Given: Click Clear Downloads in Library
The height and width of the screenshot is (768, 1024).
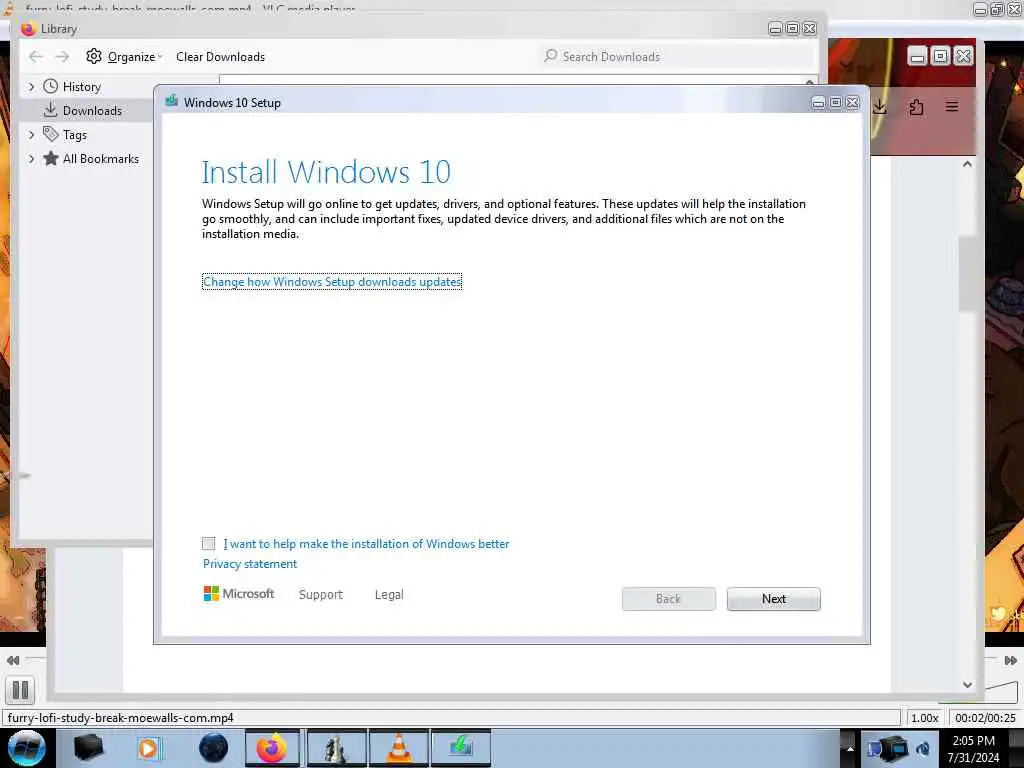Looking at the screenshot, I should 220,57.
